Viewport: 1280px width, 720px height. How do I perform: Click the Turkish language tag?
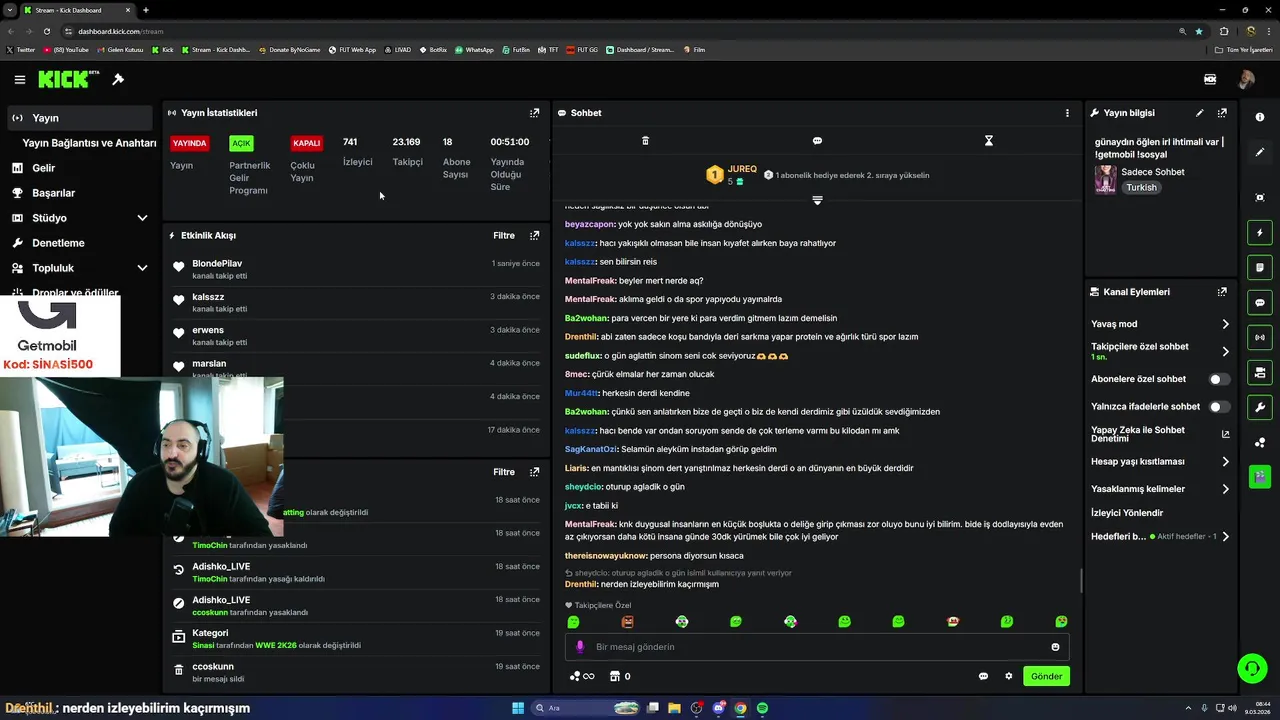(x=1141, y=187)
